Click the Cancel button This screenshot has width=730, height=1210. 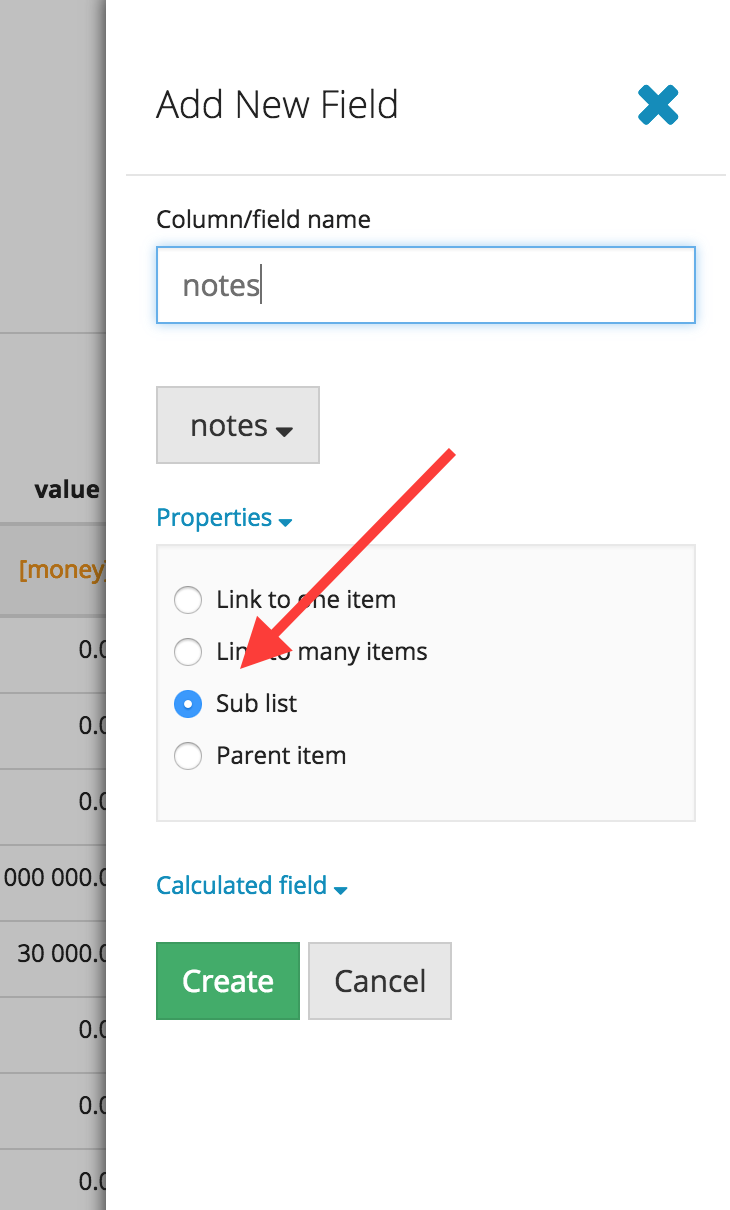380,981
